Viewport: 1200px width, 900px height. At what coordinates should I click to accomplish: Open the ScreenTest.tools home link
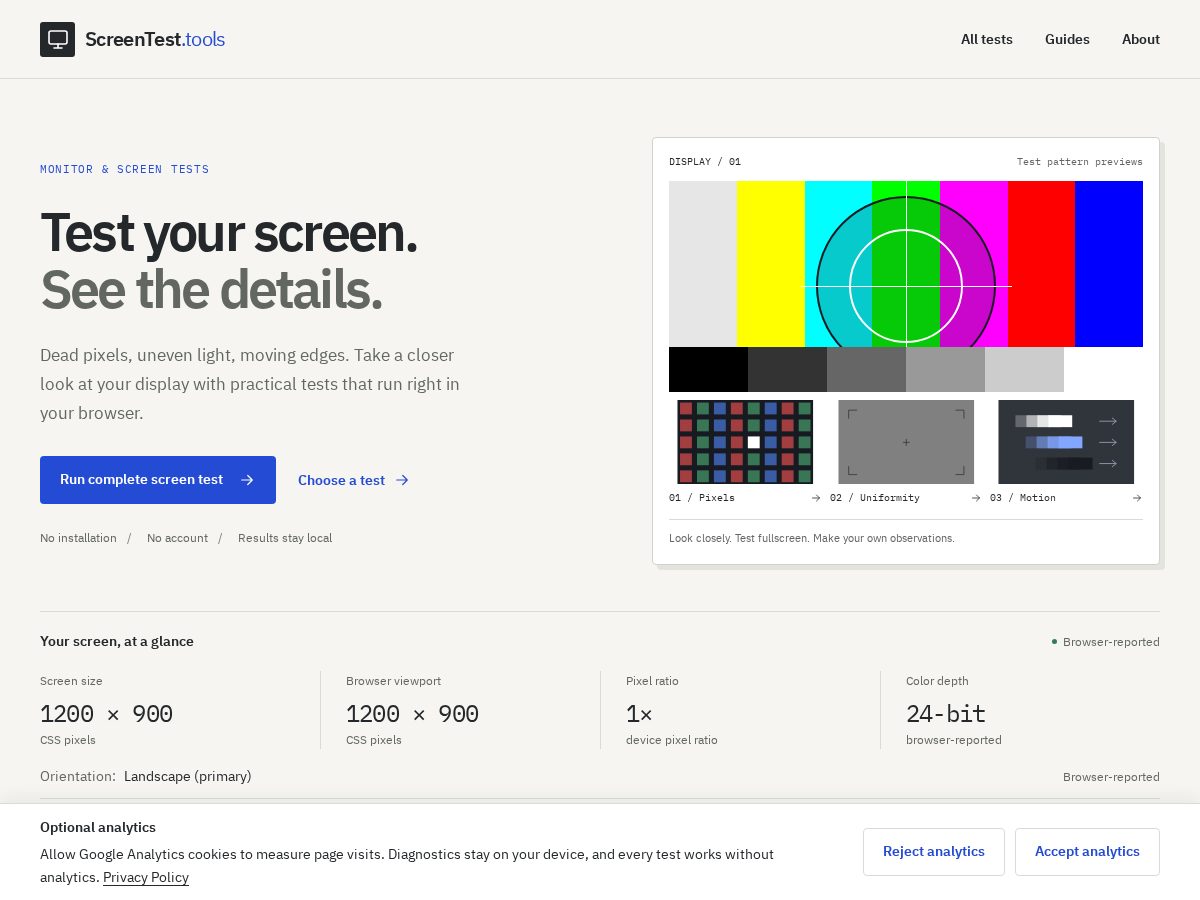132,39
